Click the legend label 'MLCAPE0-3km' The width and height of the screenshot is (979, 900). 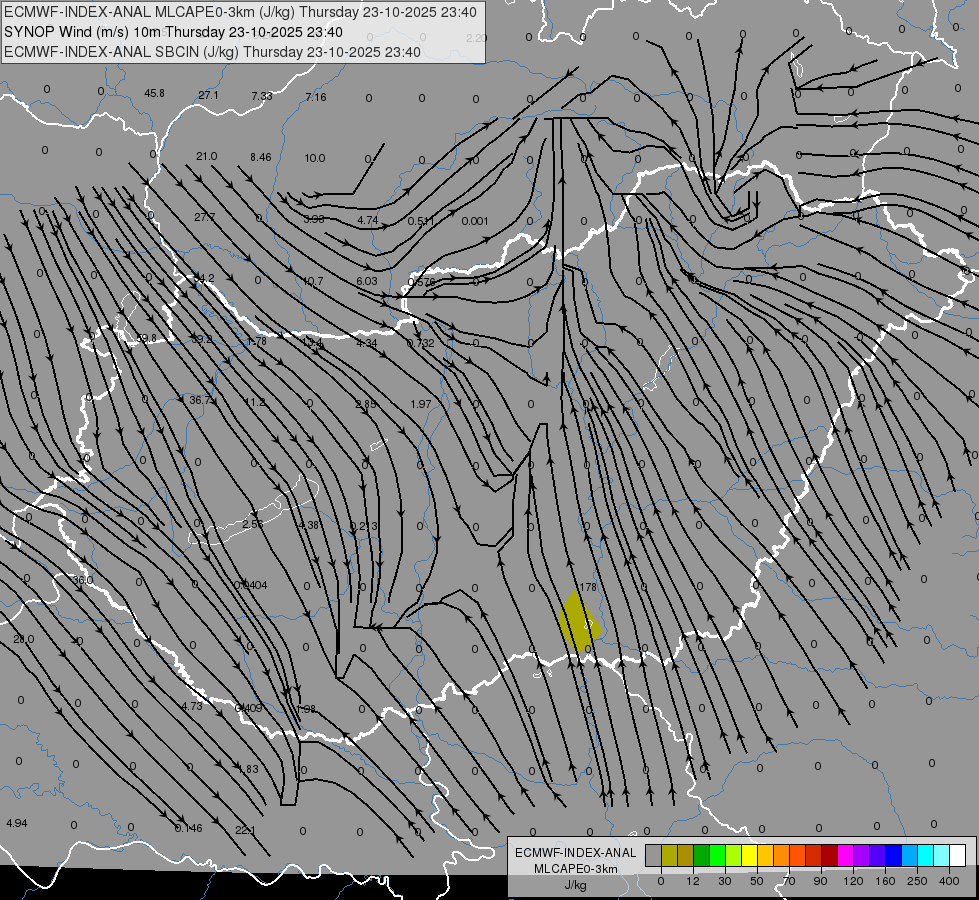click(576, 869)
